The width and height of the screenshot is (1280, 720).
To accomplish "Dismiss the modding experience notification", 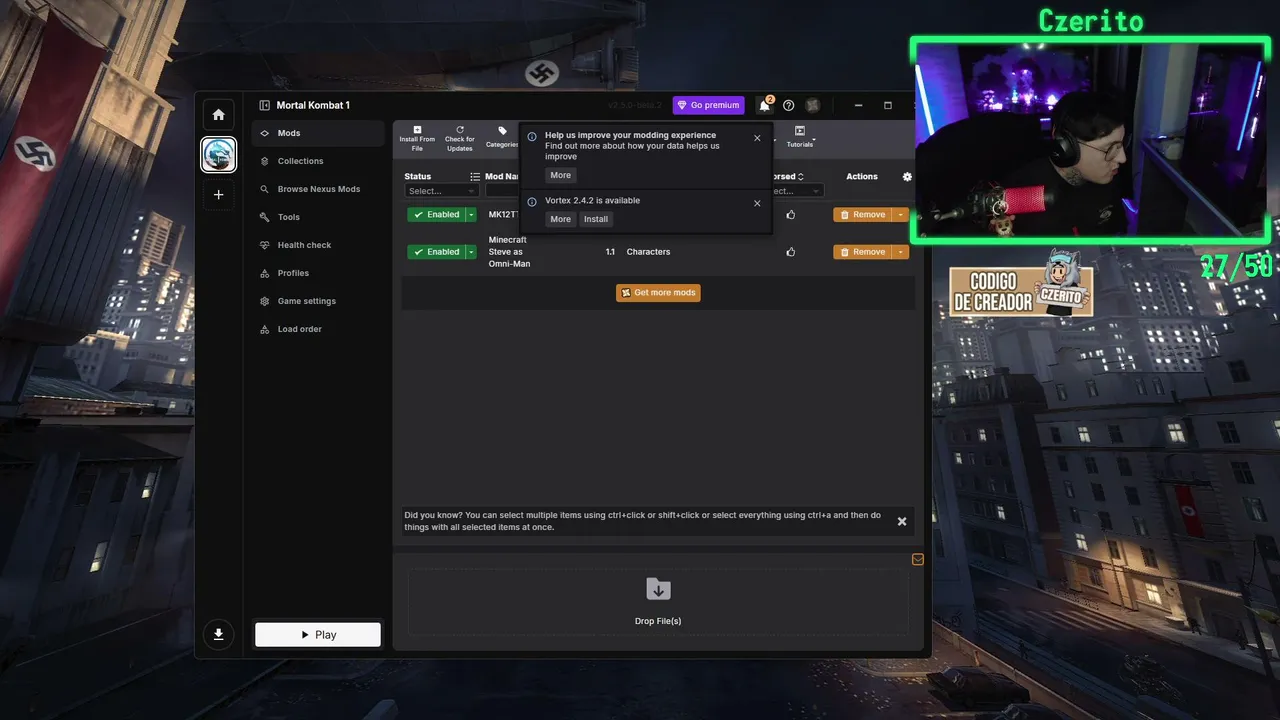I will [757, 138].
